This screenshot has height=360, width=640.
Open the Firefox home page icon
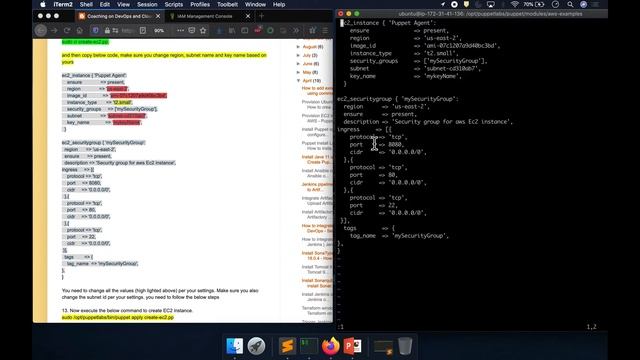coord(80,31)
